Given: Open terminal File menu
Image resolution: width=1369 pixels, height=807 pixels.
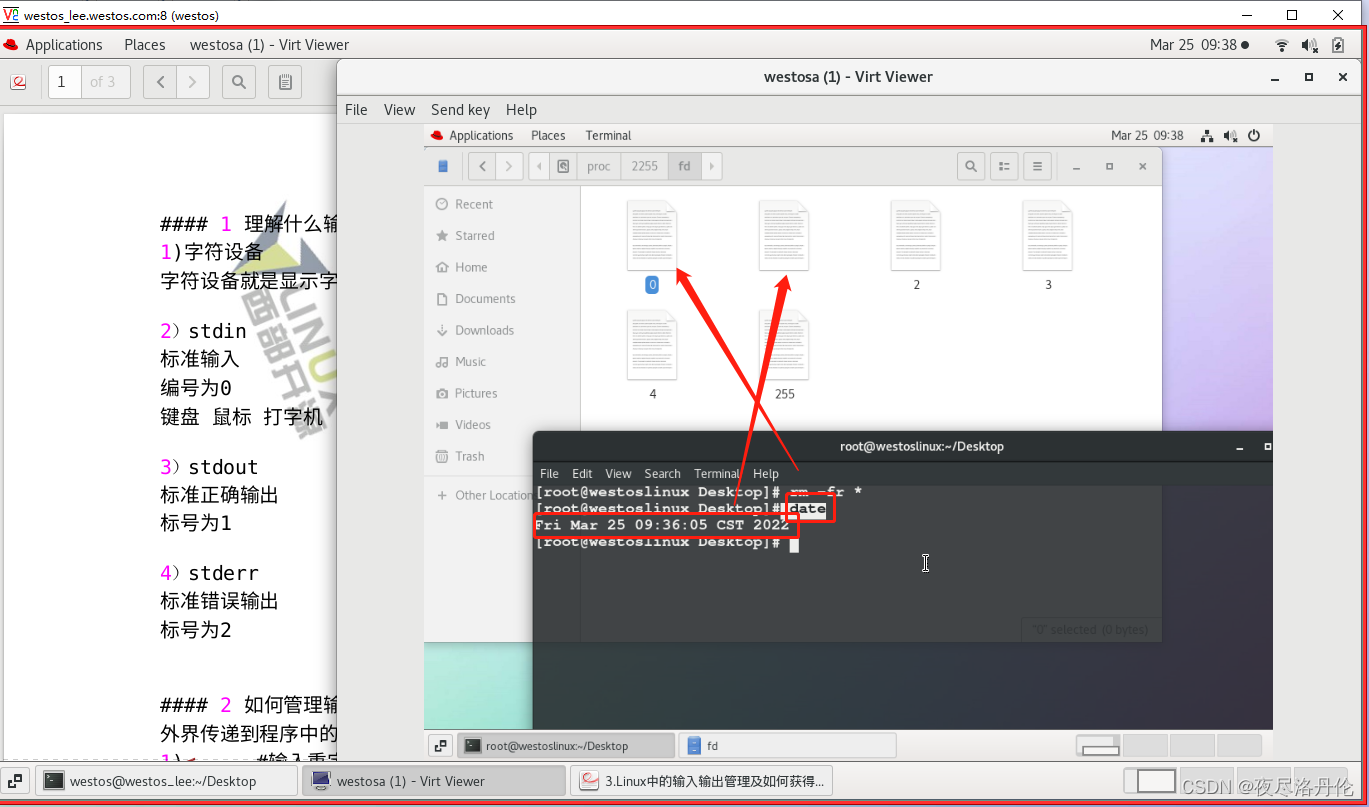Looking at the screenshot, I should pos(549,474).
